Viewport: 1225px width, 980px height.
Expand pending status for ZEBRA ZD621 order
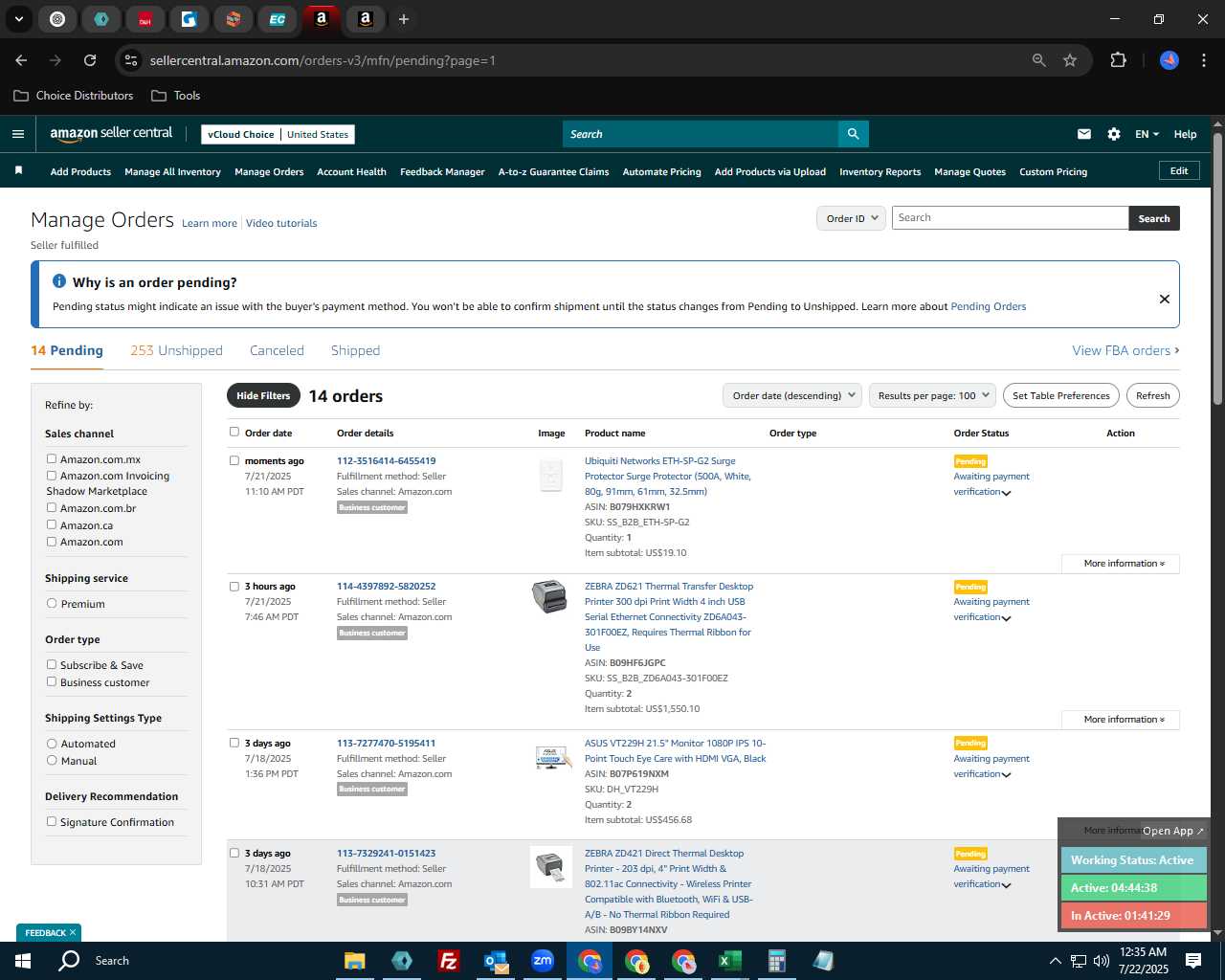coord(1006,618)
